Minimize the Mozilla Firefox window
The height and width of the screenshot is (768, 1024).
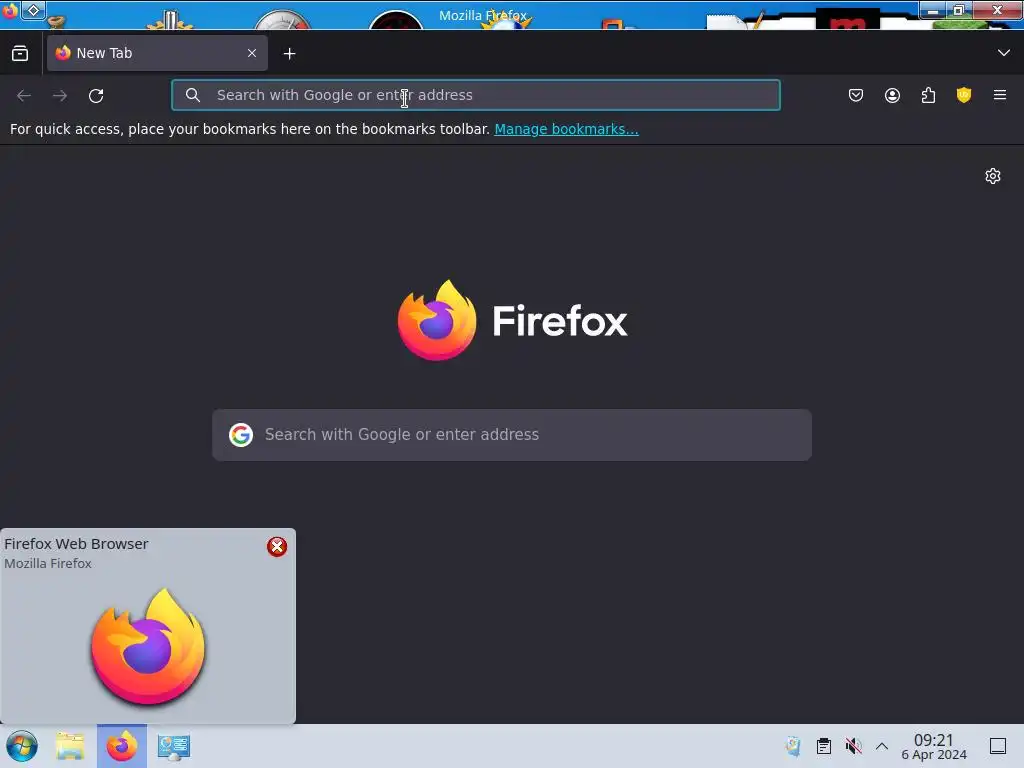pyautogui.click(x=933, y=10)
